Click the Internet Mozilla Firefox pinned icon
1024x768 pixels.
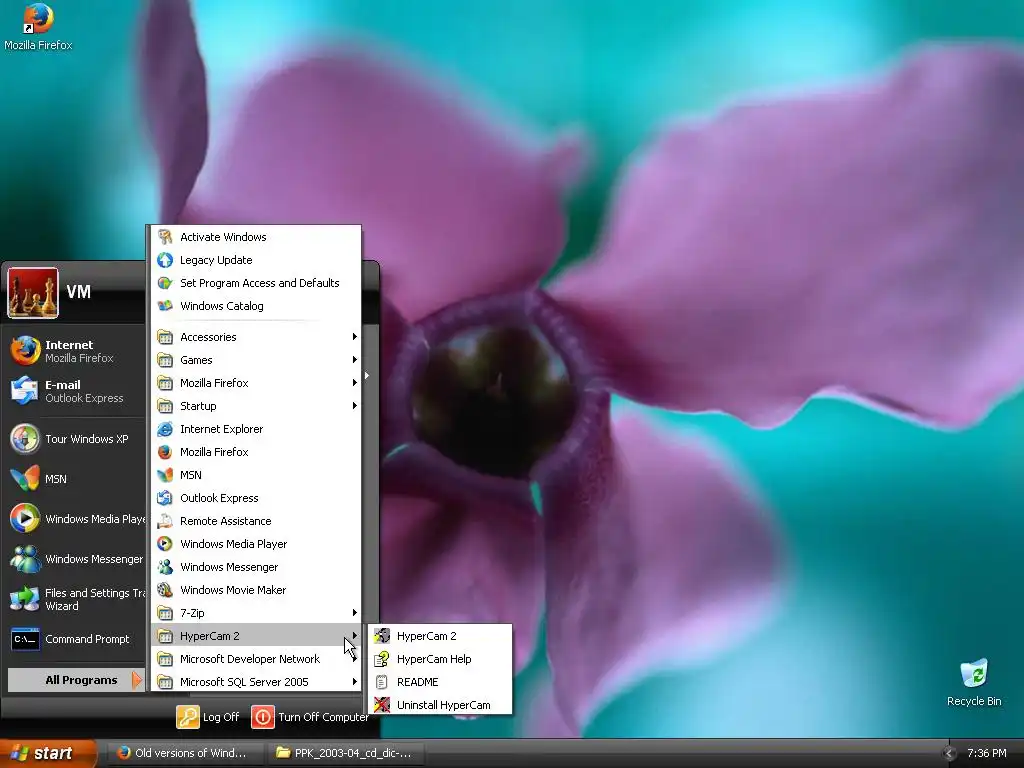(25, 351)
